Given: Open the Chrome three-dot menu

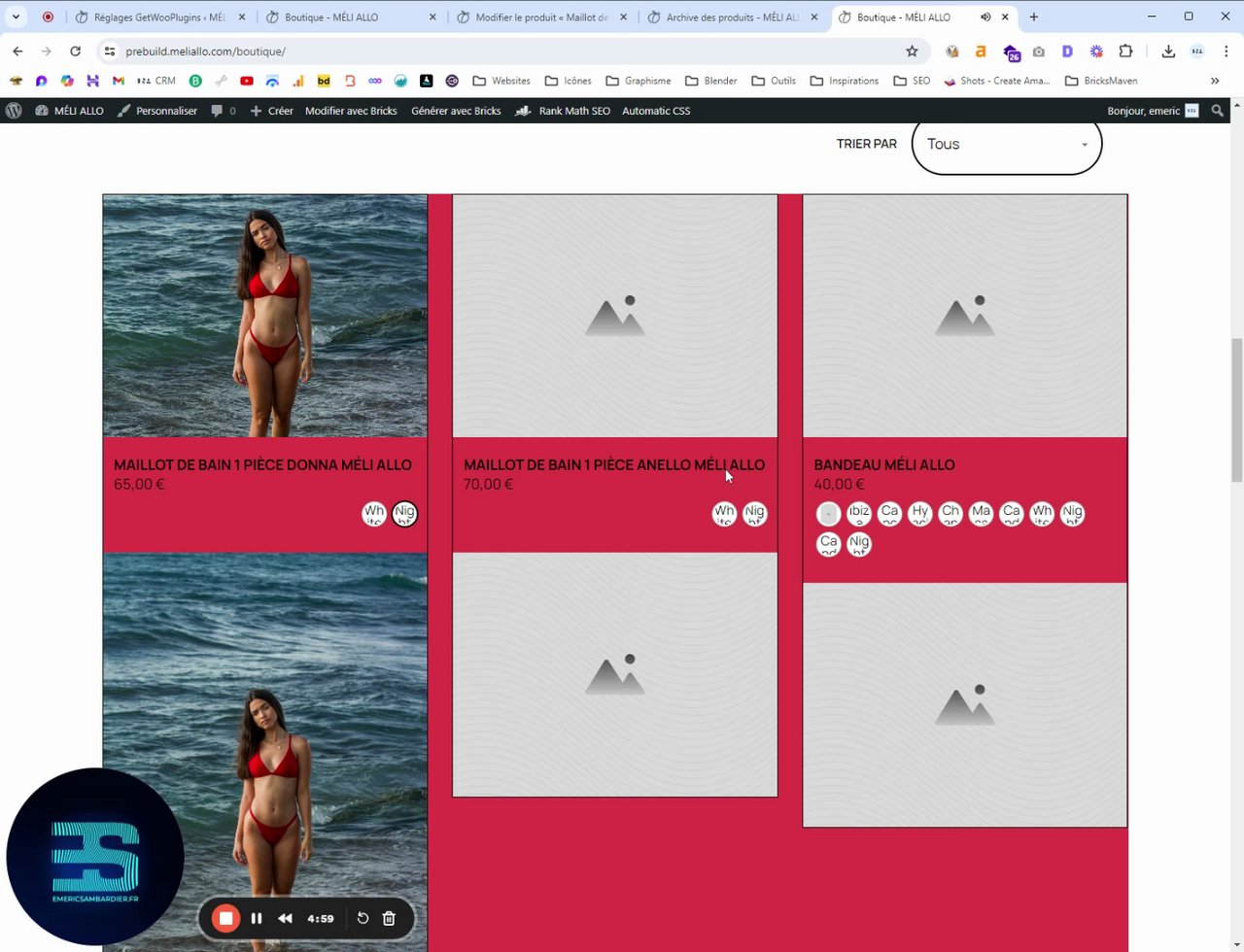Looking at the screenshot, I should point(1227,51).
